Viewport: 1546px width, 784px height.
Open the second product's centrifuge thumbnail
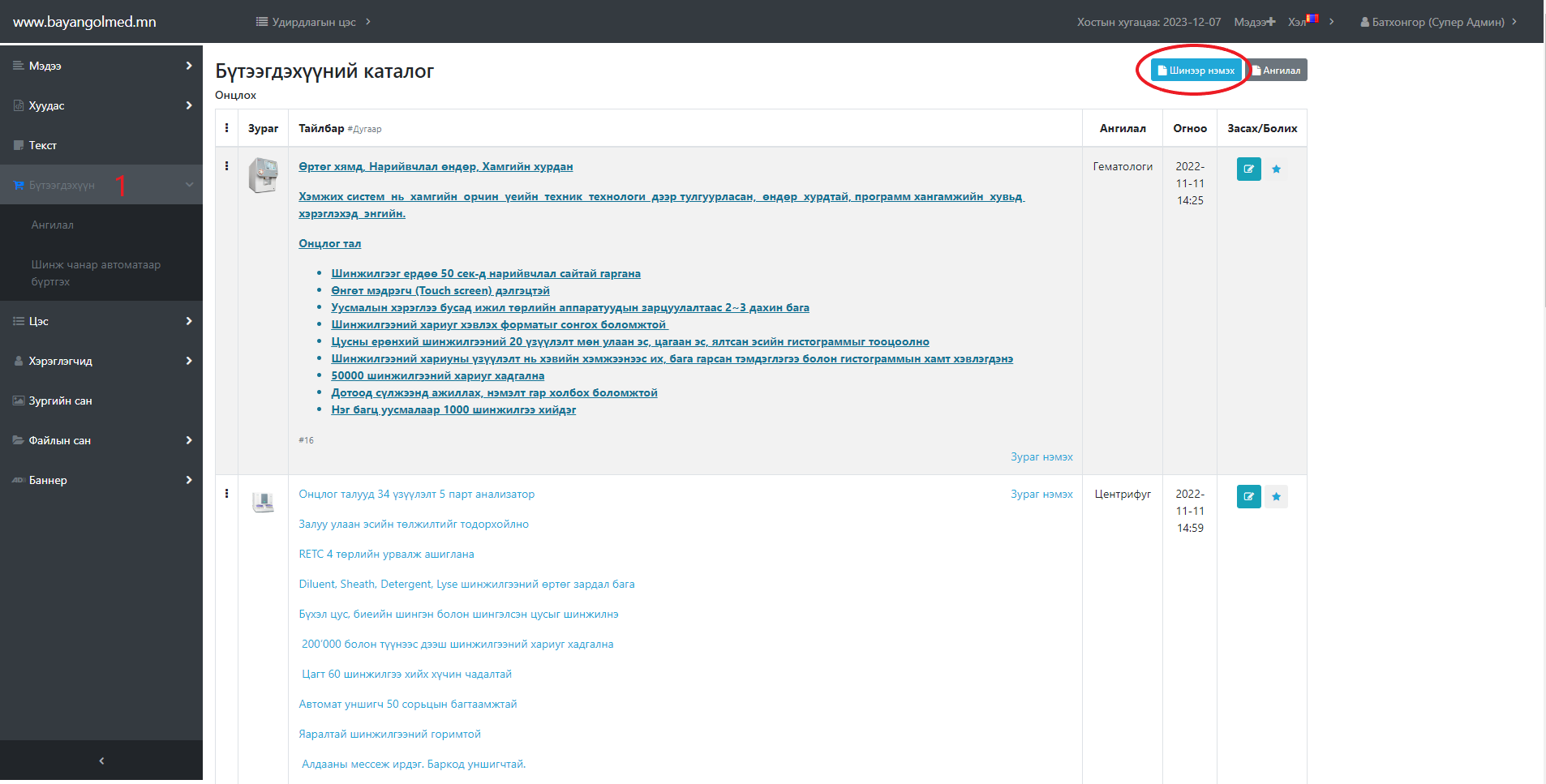click(263, 503)
